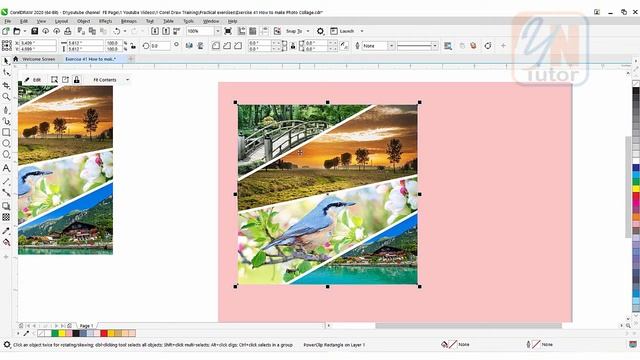The image size is (640, 360).
Task: Open the Effects menu
Action: [x=105, y=21]
